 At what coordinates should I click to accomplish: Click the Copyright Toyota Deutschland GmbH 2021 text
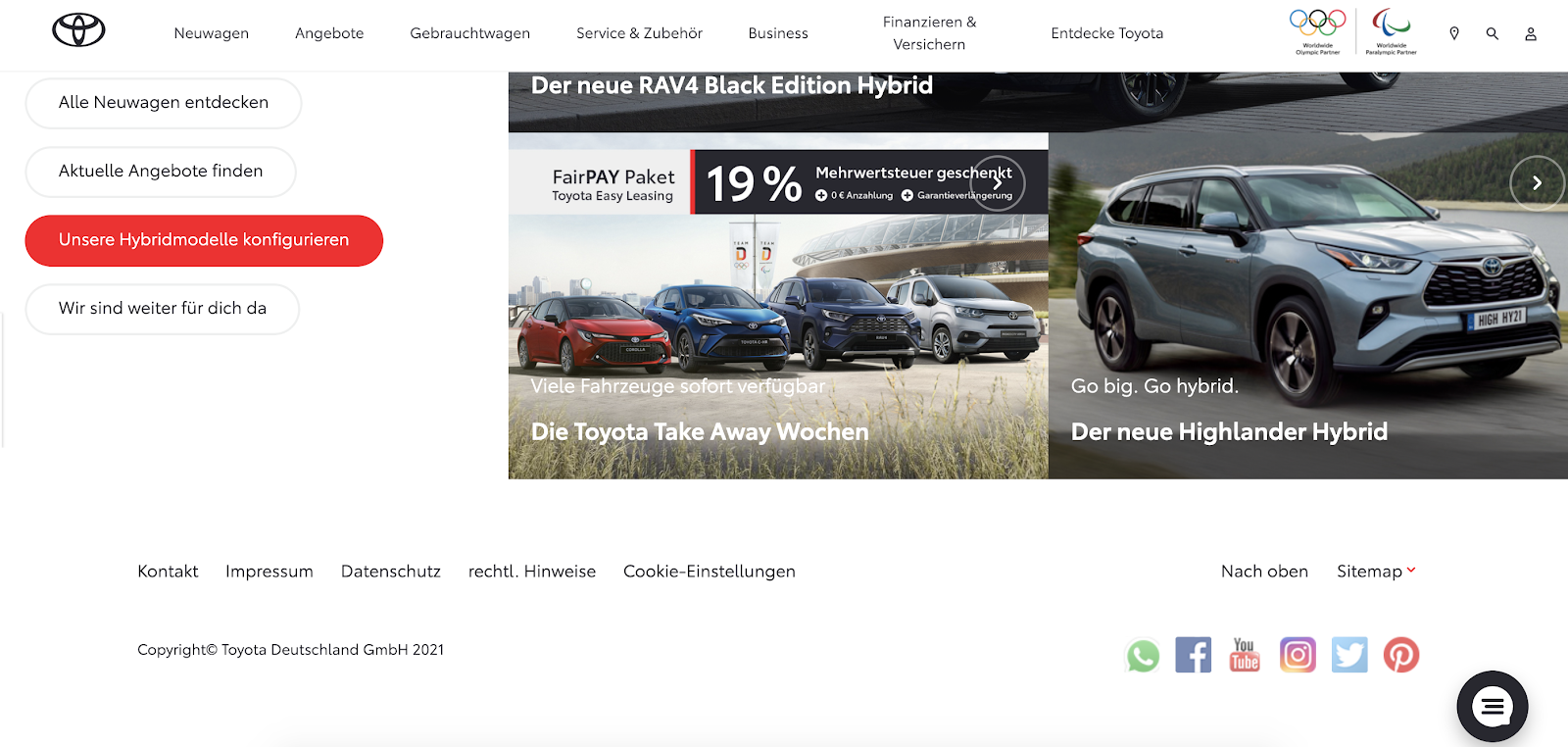291,650
